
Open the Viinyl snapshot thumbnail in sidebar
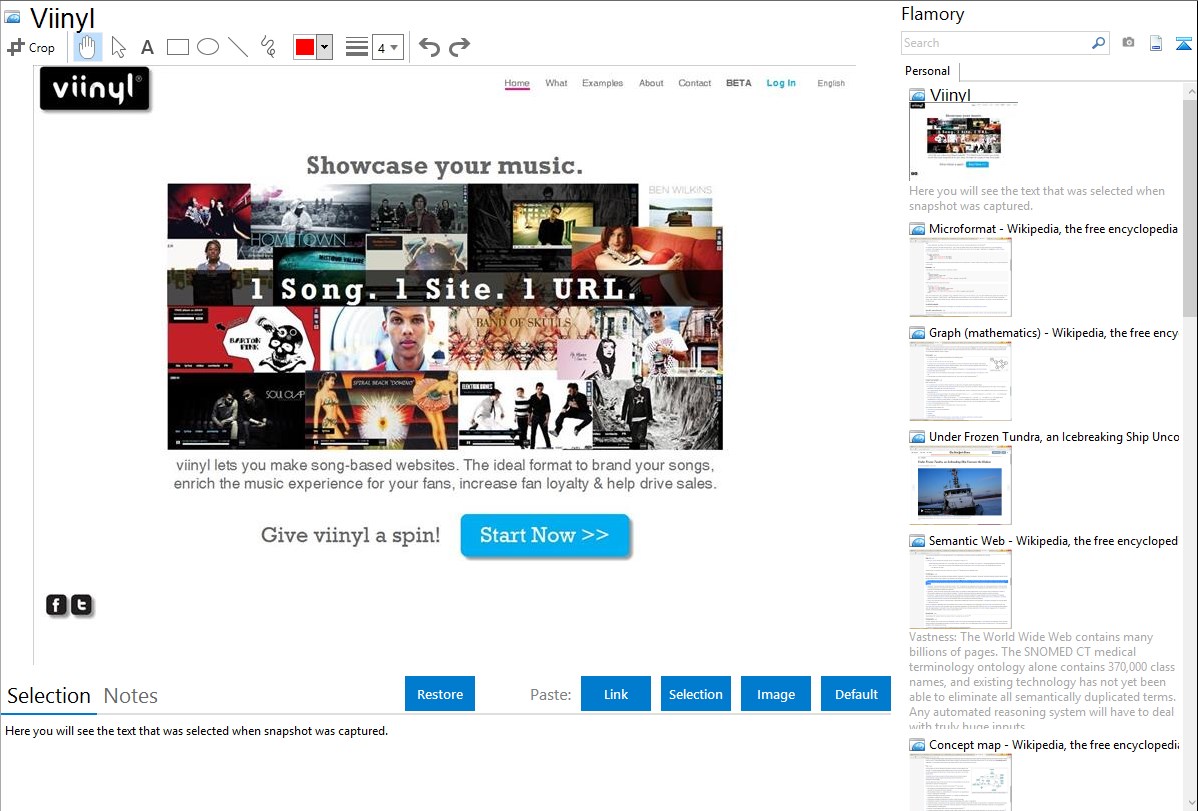[x=963, y=141]
